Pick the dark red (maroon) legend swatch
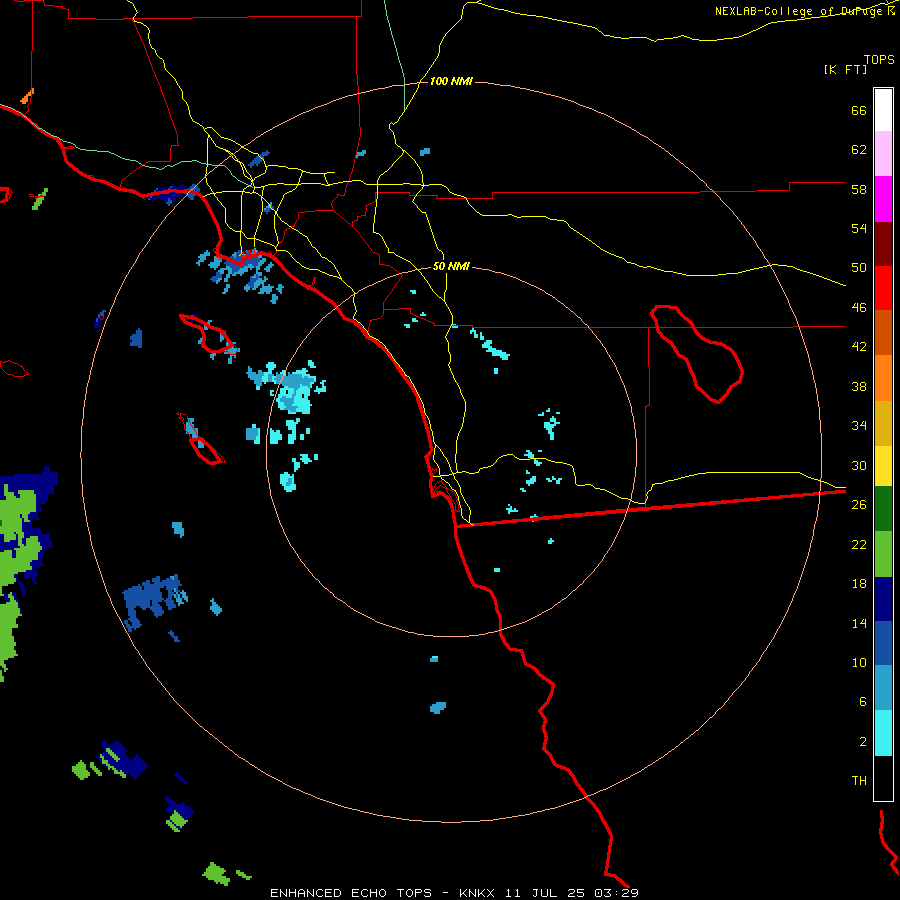The height and width of the screenshot is (900, 900). pos(883,244)
